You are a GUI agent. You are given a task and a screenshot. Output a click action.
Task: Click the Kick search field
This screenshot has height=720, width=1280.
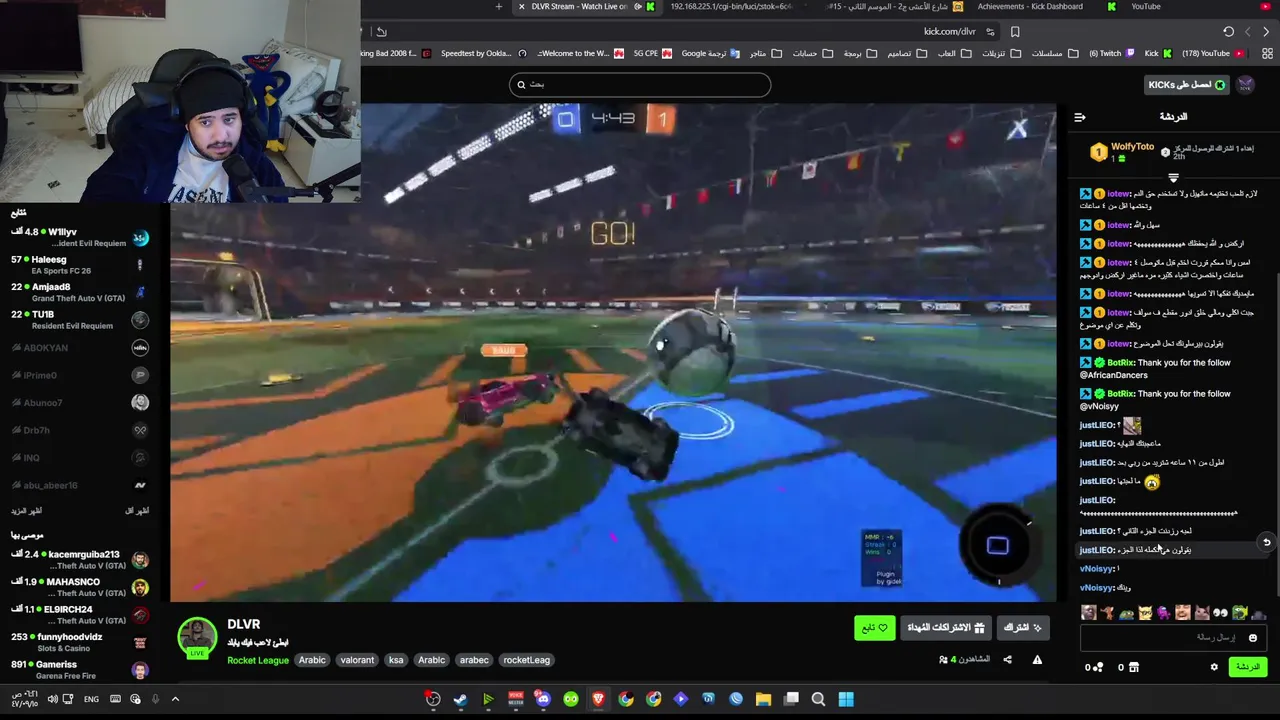pyautogui.click(x=640, y=85)
